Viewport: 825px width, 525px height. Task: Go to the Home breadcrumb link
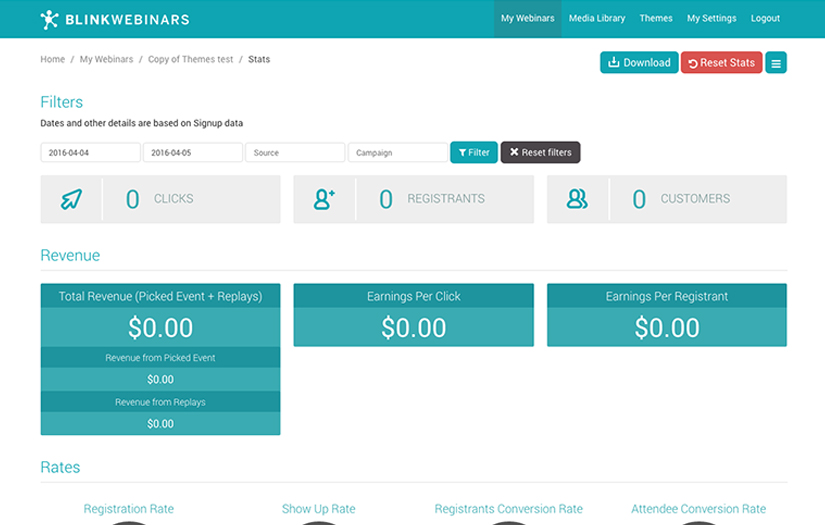53,59
